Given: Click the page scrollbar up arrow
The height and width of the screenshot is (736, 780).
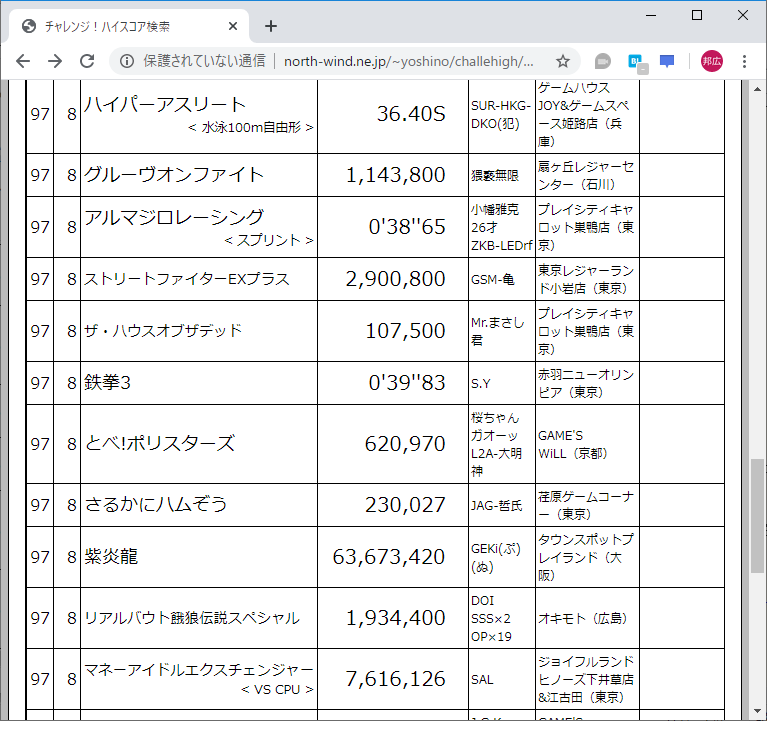Looking at the screenshot, I should click(757, 90).
